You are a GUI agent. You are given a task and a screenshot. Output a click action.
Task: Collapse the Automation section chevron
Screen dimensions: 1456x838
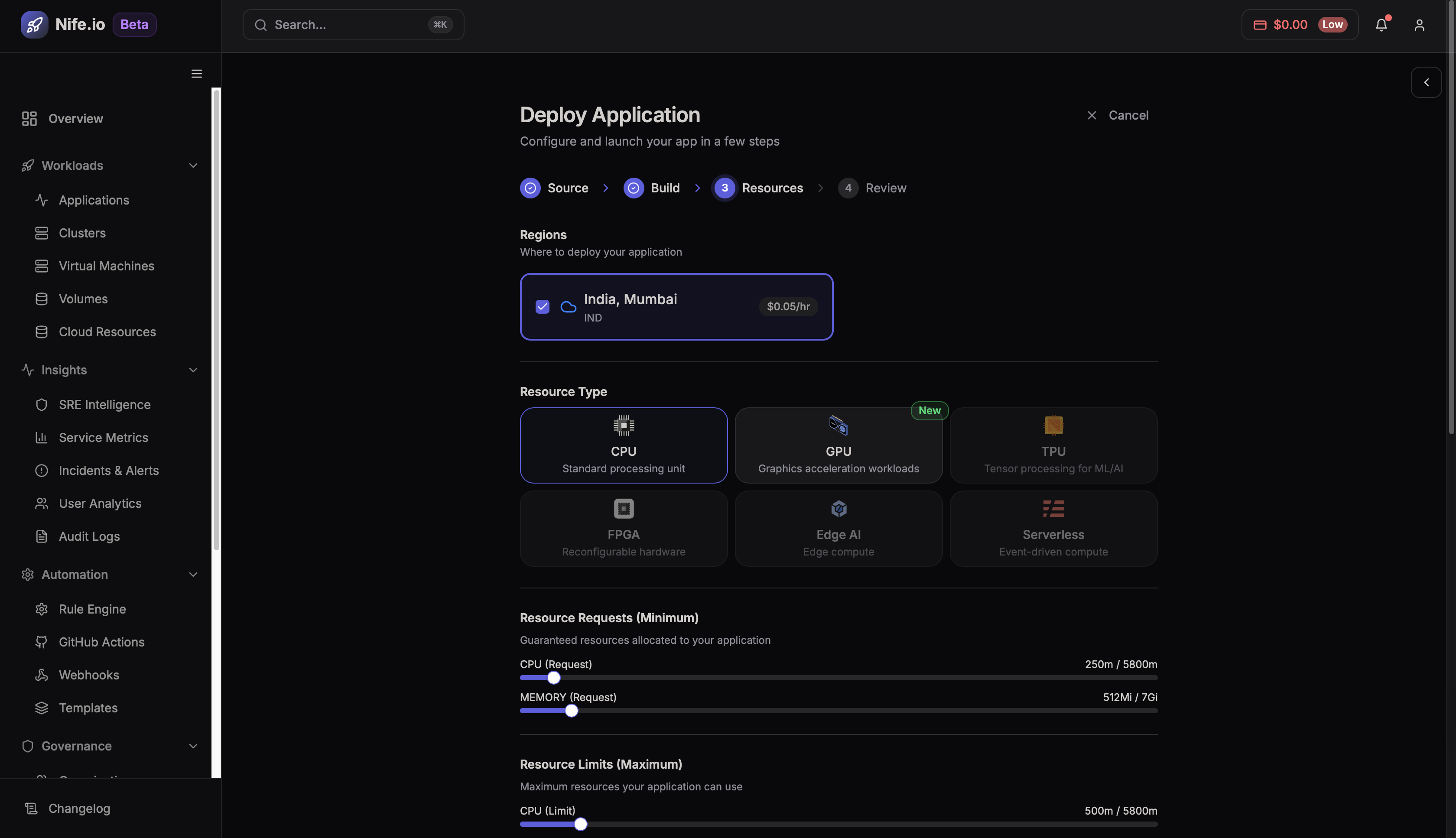coord(193,575)
